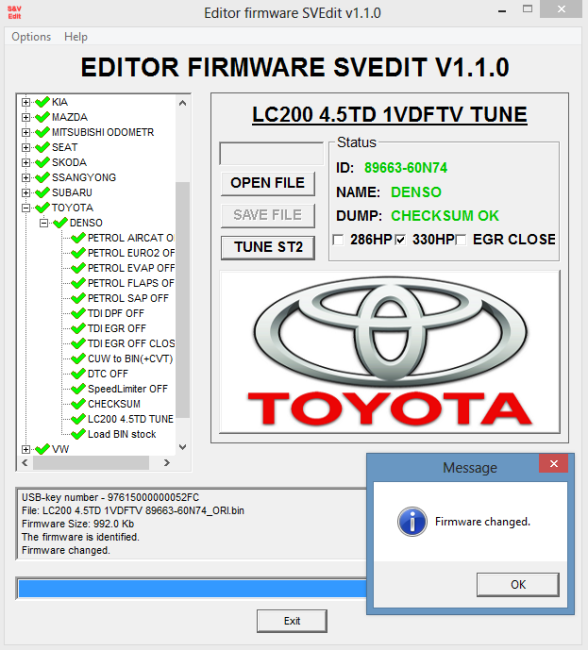Click the green checkmark icon beside SSANGYONG
This screenshot has width=588, height=650.
click(42, 177)
